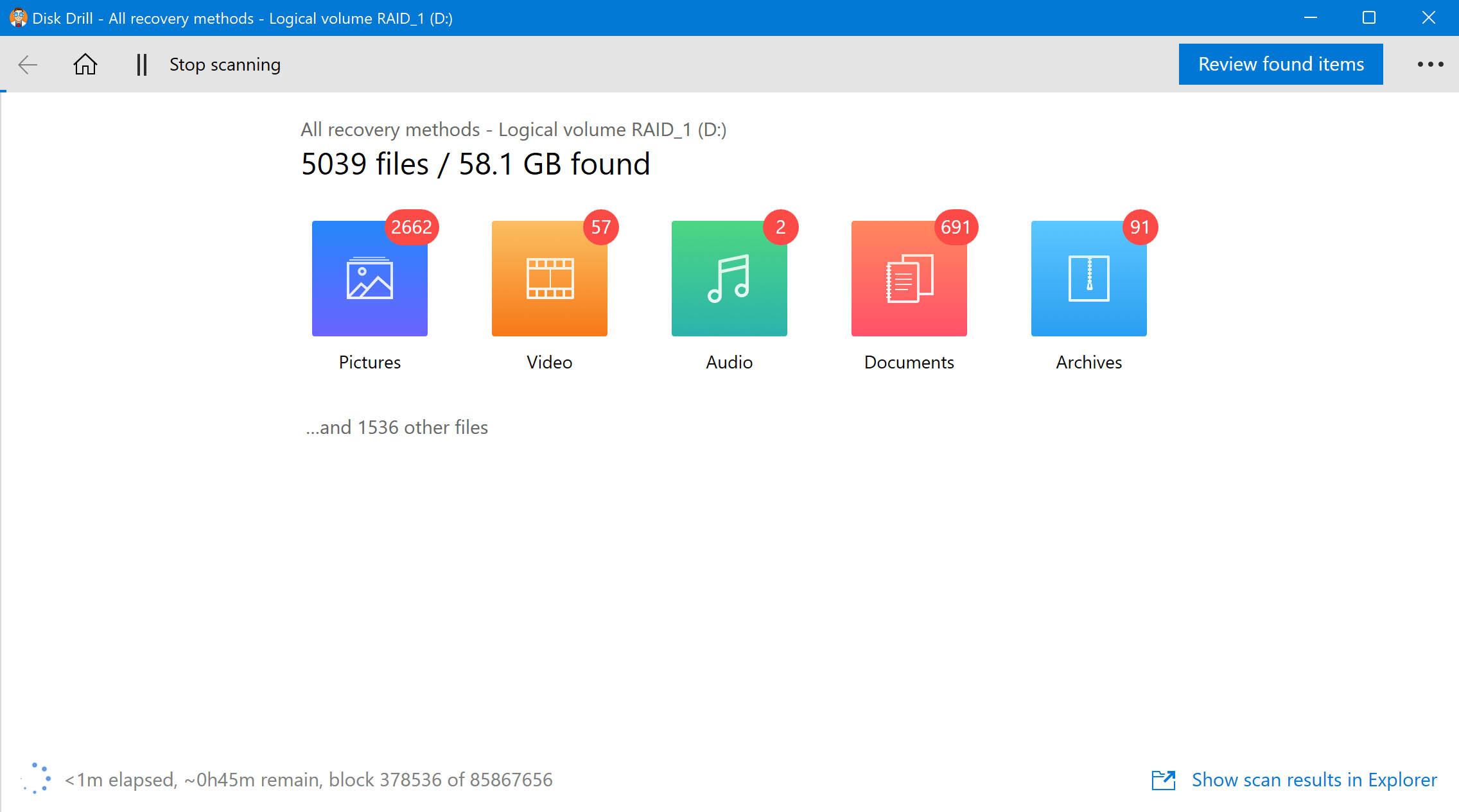Click the 1536 other files link
This screenshot has height=812, width=1459.
[396, 427]
